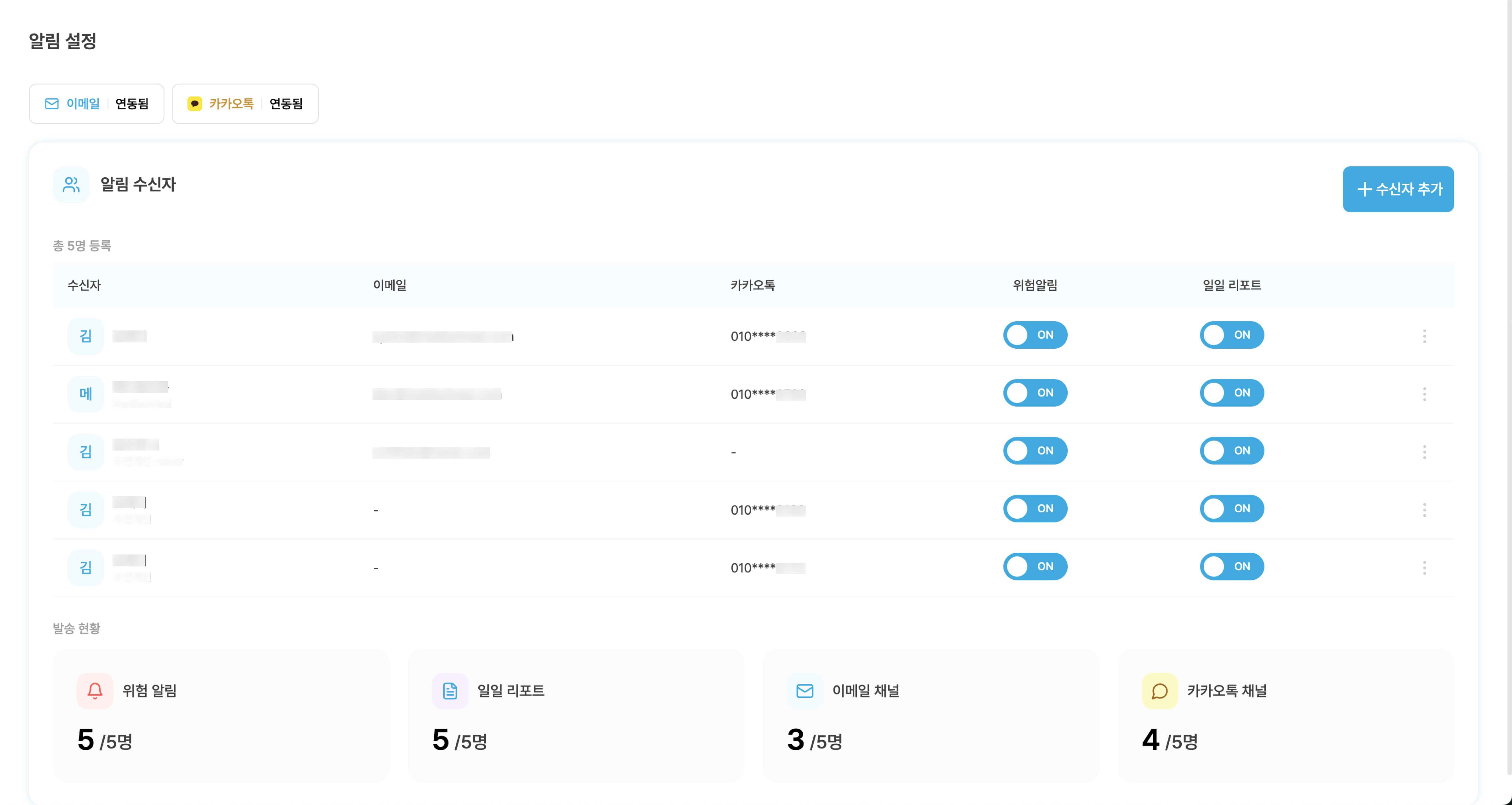Toggle 일일 리포트 switch for the 메 recipient
This screenshot has height=805, width=1512.
(1231, 393)
